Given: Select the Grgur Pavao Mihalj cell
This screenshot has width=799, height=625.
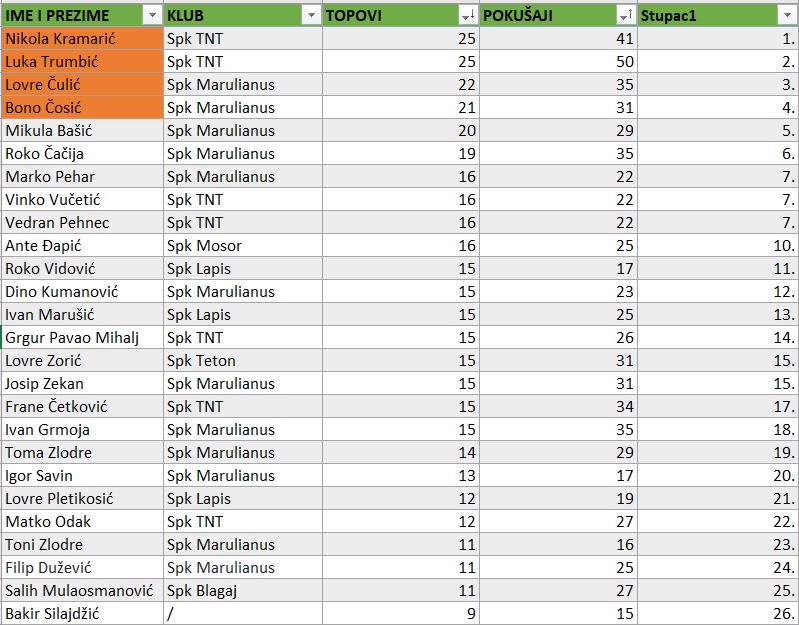Looking at the screenshot, I should [81, 337].
